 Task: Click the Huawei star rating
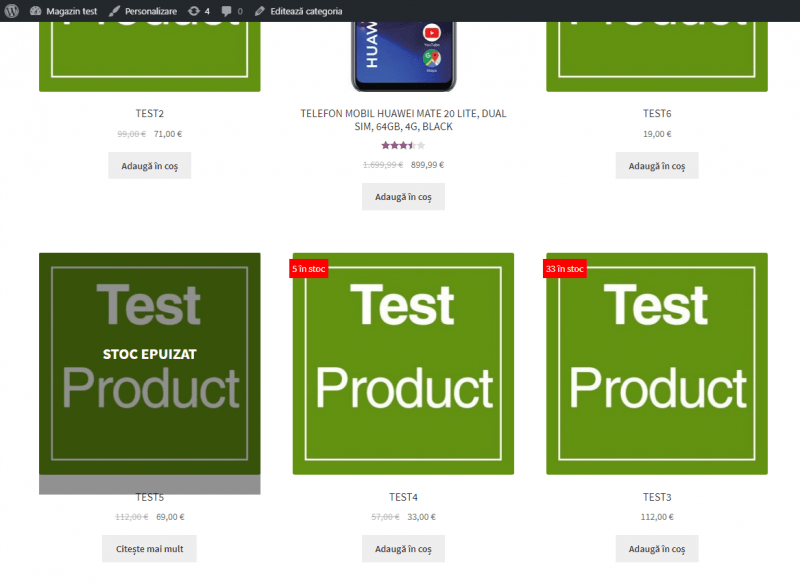click(x=403, y=145)
